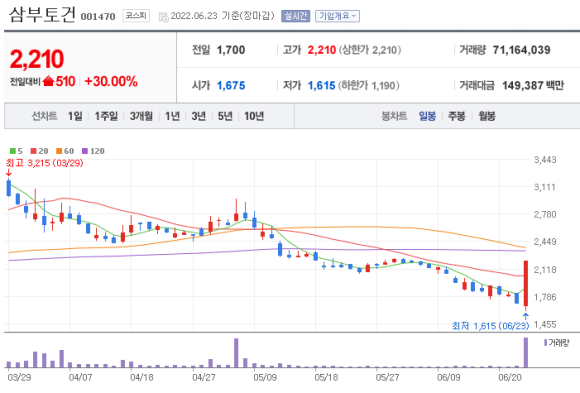Select the 1년 line chart period

pos(172,116)
